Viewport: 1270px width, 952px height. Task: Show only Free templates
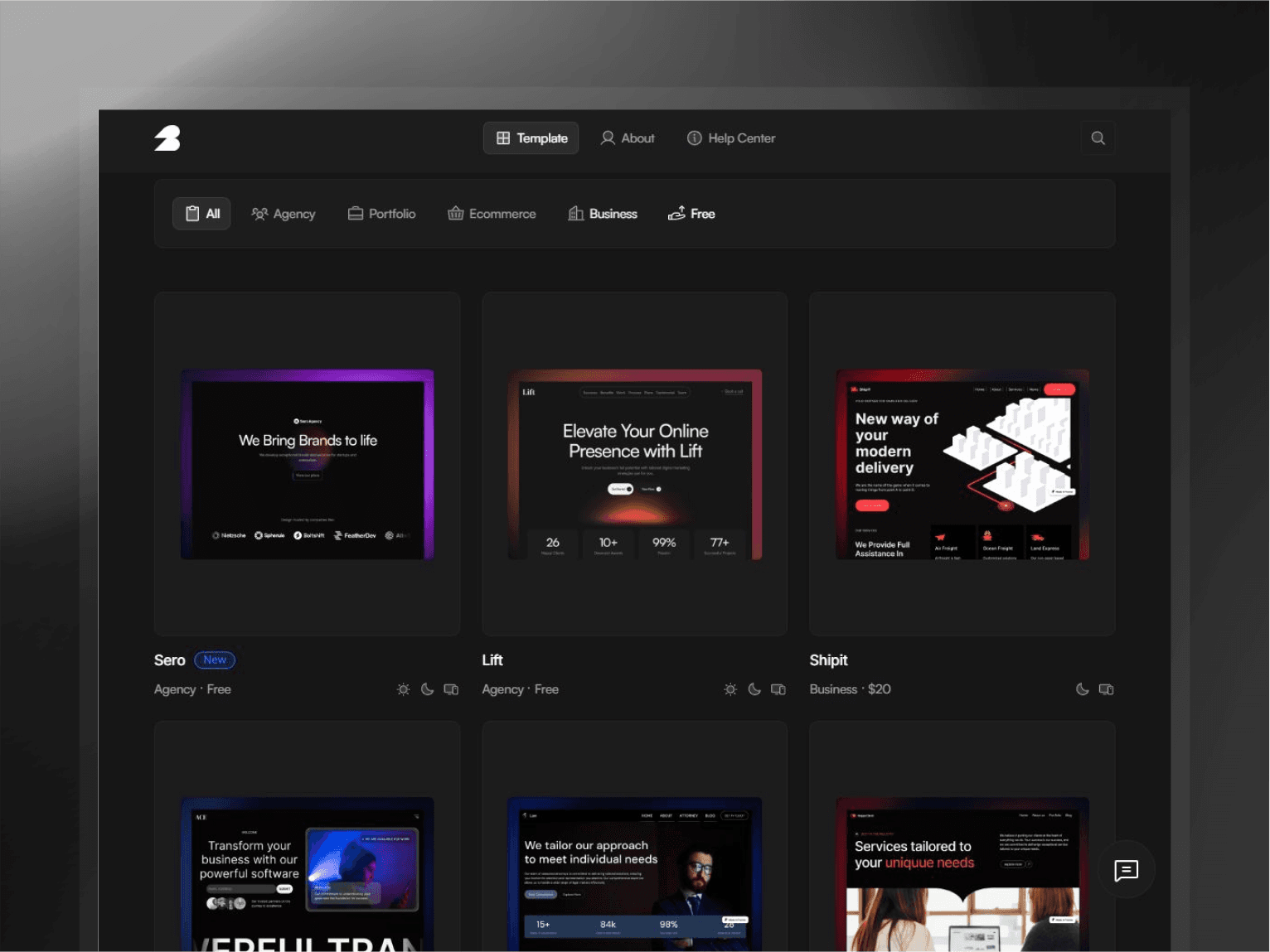tap(691, 214)
